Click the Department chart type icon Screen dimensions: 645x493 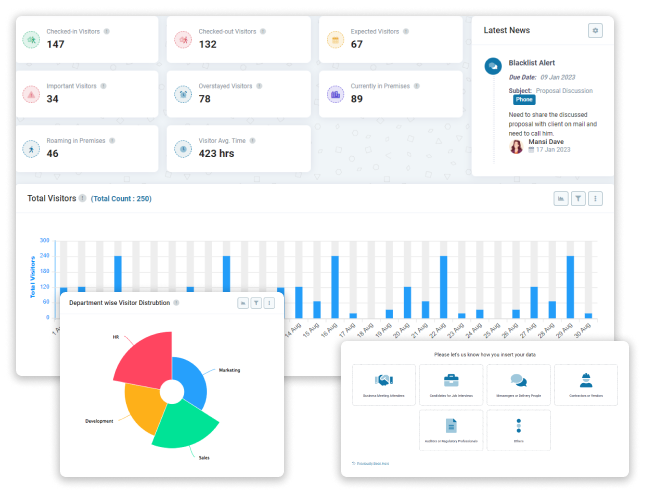(243, 302)
